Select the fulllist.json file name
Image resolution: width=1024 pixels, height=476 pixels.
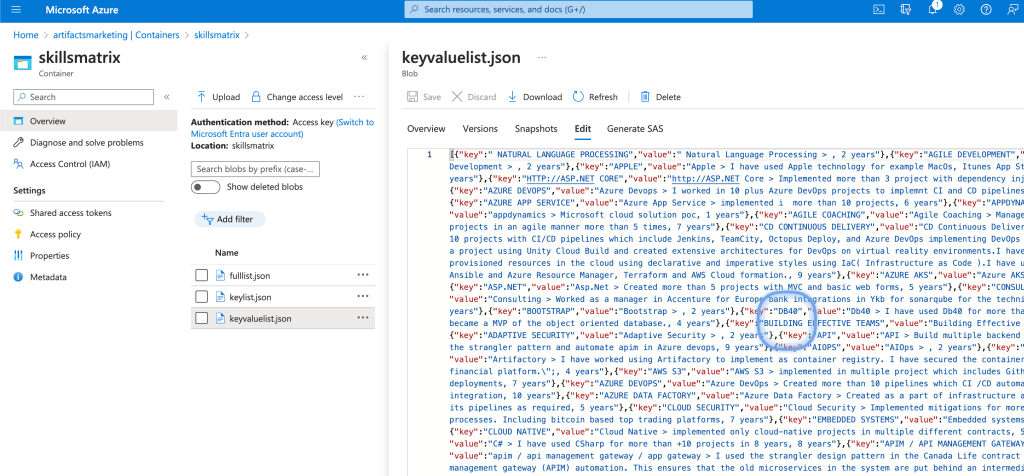250,276
